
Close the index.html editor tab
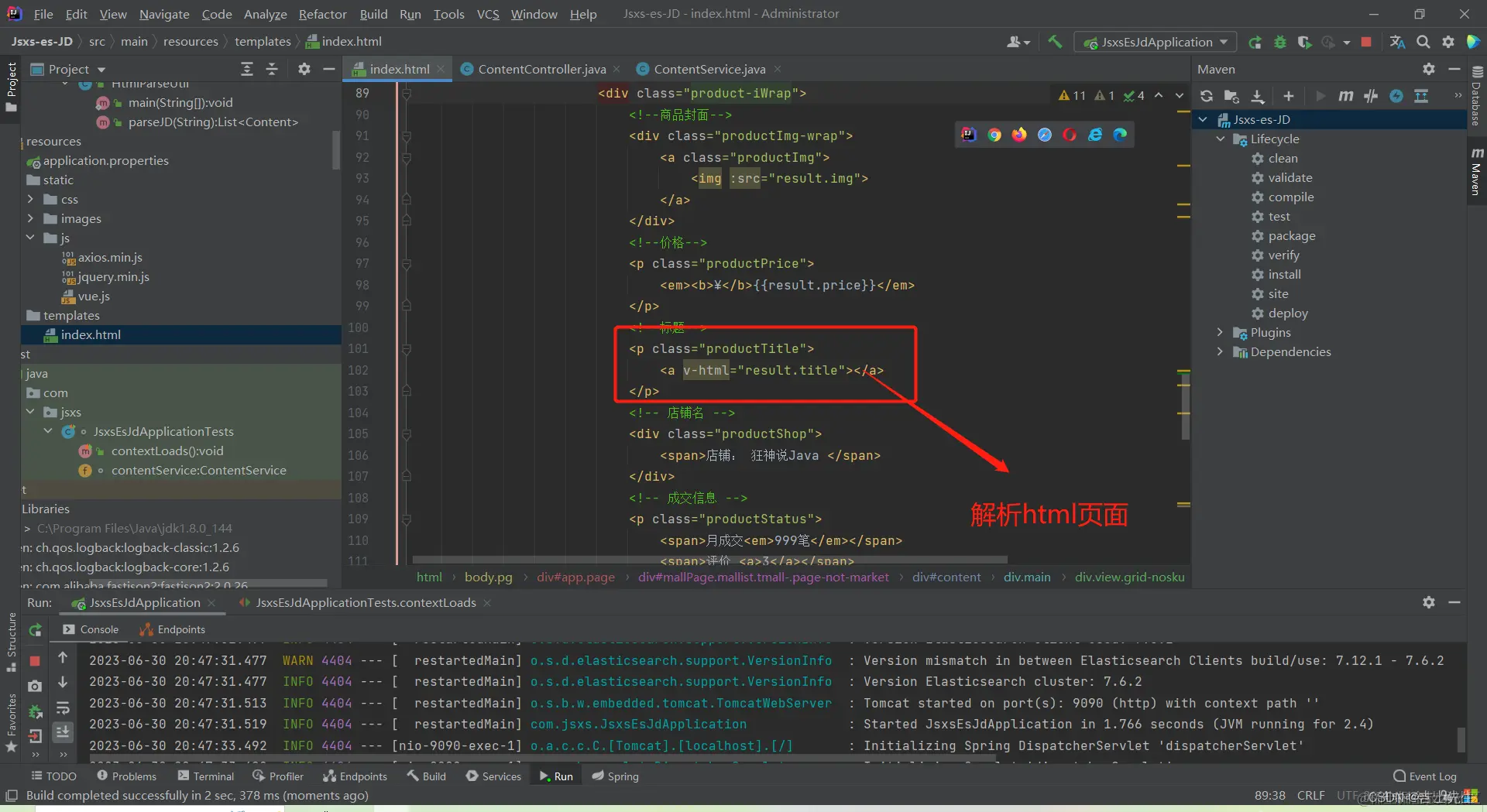(x=441, y=69)
